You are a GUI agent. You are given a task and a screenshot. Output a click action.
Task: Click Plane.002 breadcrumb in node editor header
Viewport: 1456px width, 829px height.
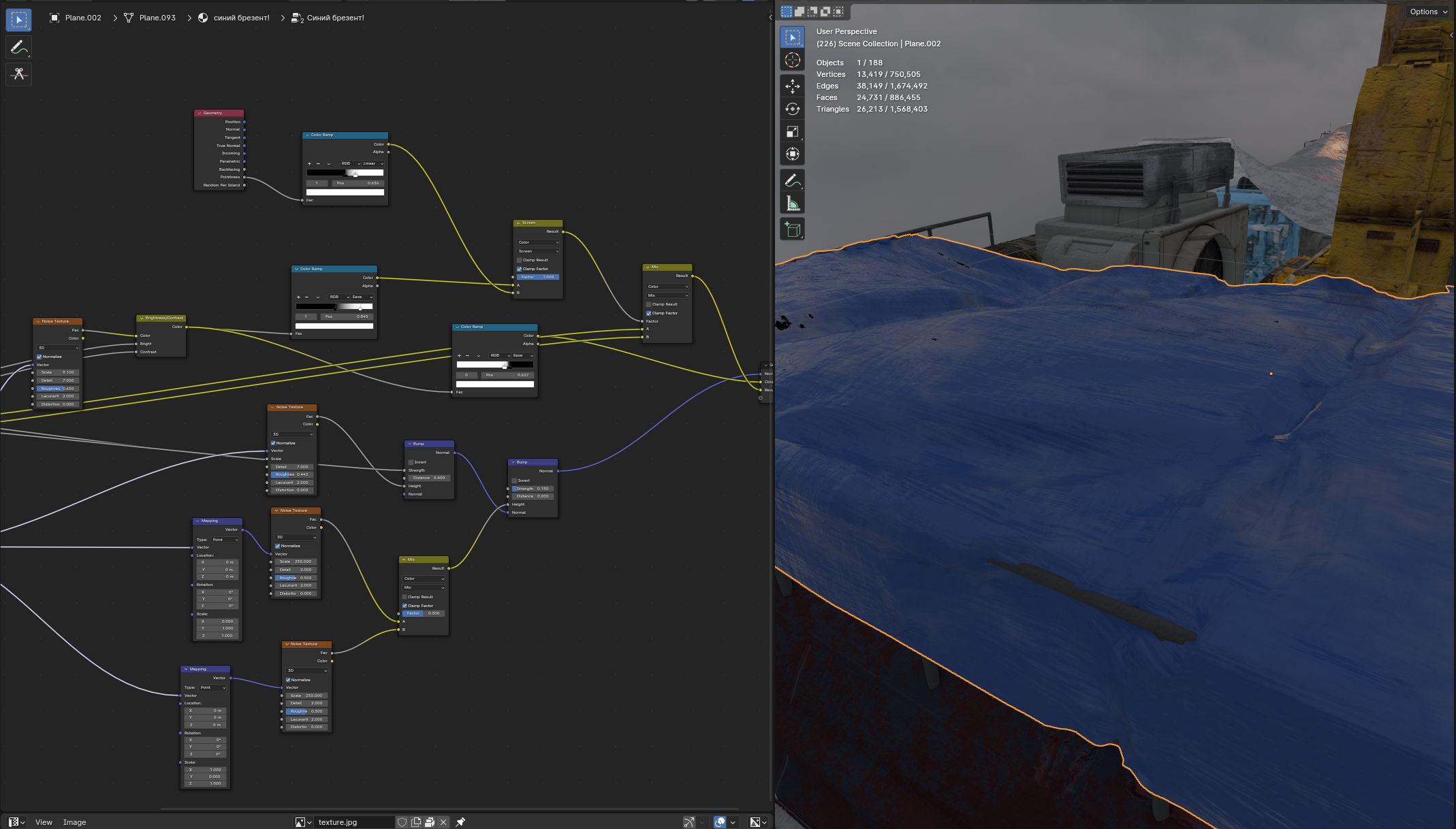click(x=82, y=18)
